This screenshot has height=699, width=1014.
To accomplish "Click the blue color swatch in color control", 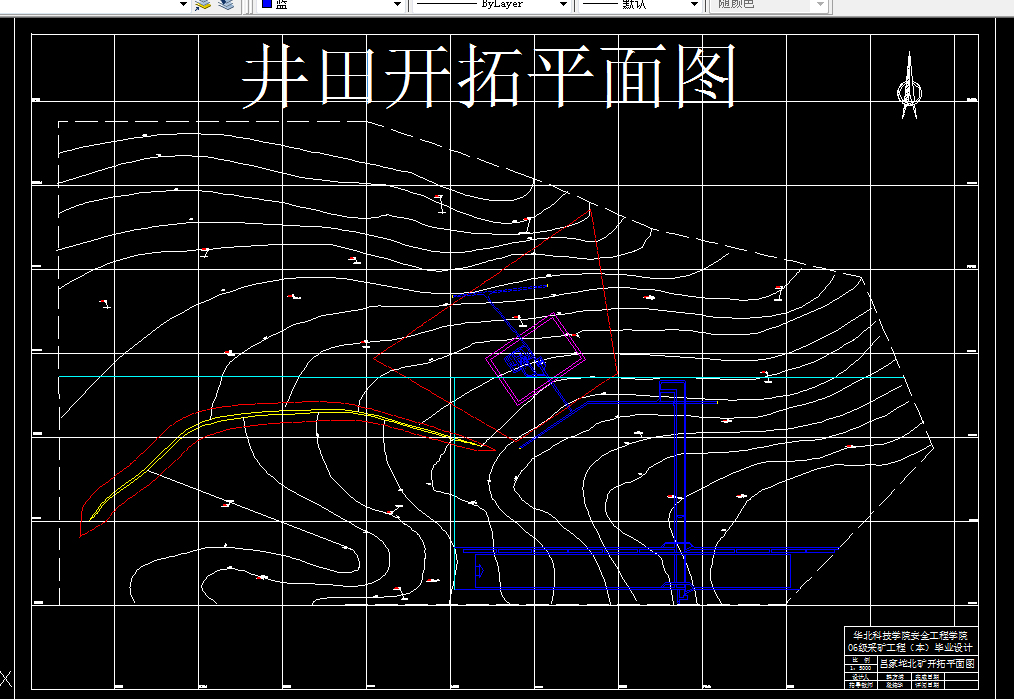I will (x=266, y=6).
